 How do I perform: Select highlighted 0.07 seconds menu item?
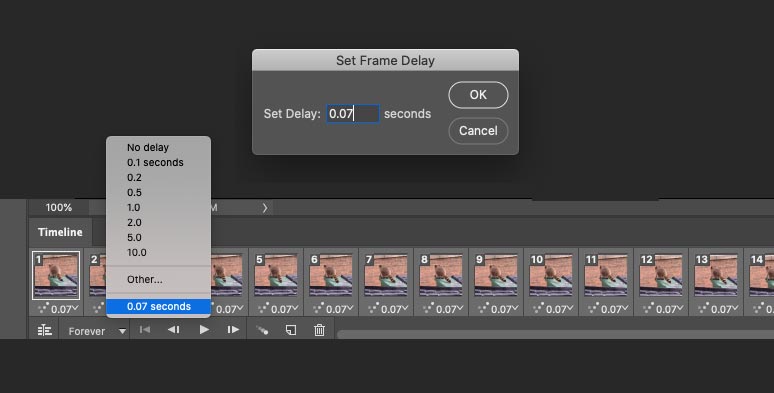(158, 306)
